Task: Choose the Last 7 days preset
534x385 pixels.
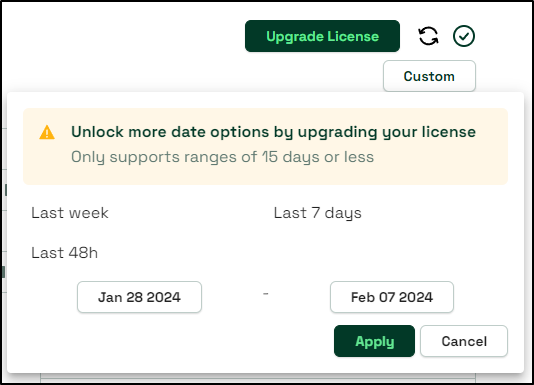Action: pyautogui.click(x=317, y=213)
